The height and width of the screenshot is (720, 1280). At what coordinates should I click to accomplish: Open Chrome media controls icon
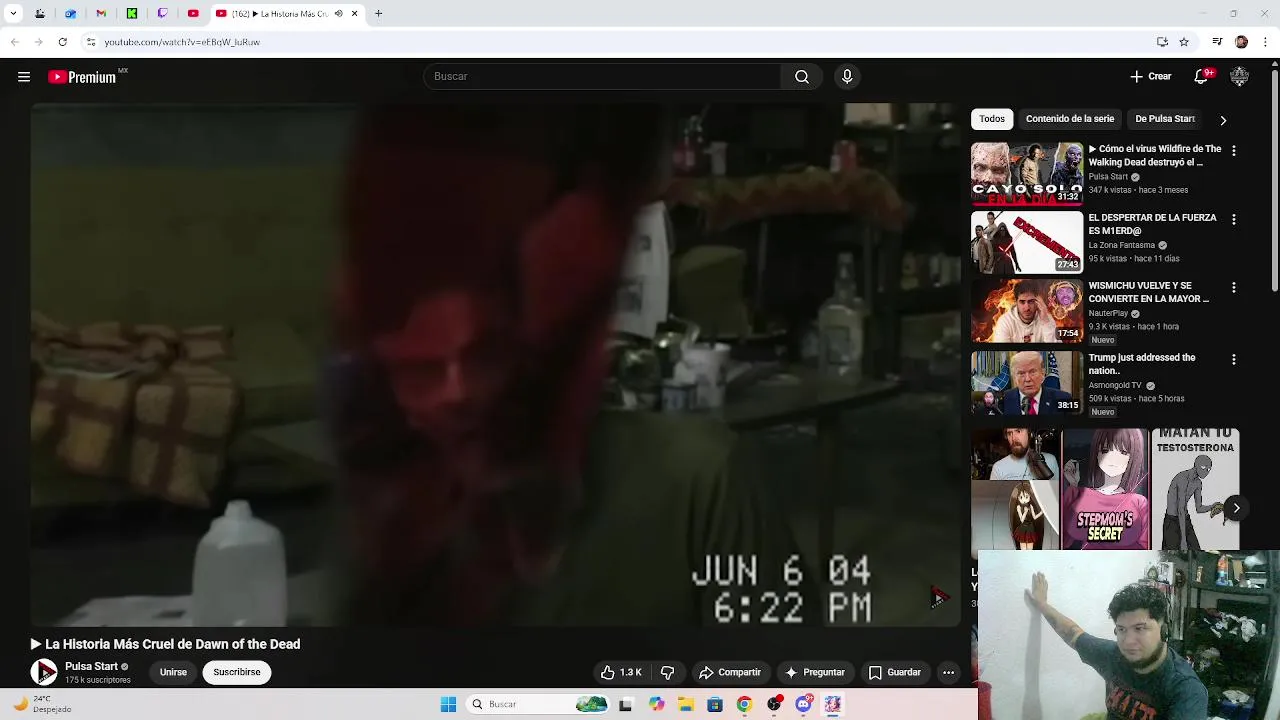pyautogui.click(x=1217, y=42)
